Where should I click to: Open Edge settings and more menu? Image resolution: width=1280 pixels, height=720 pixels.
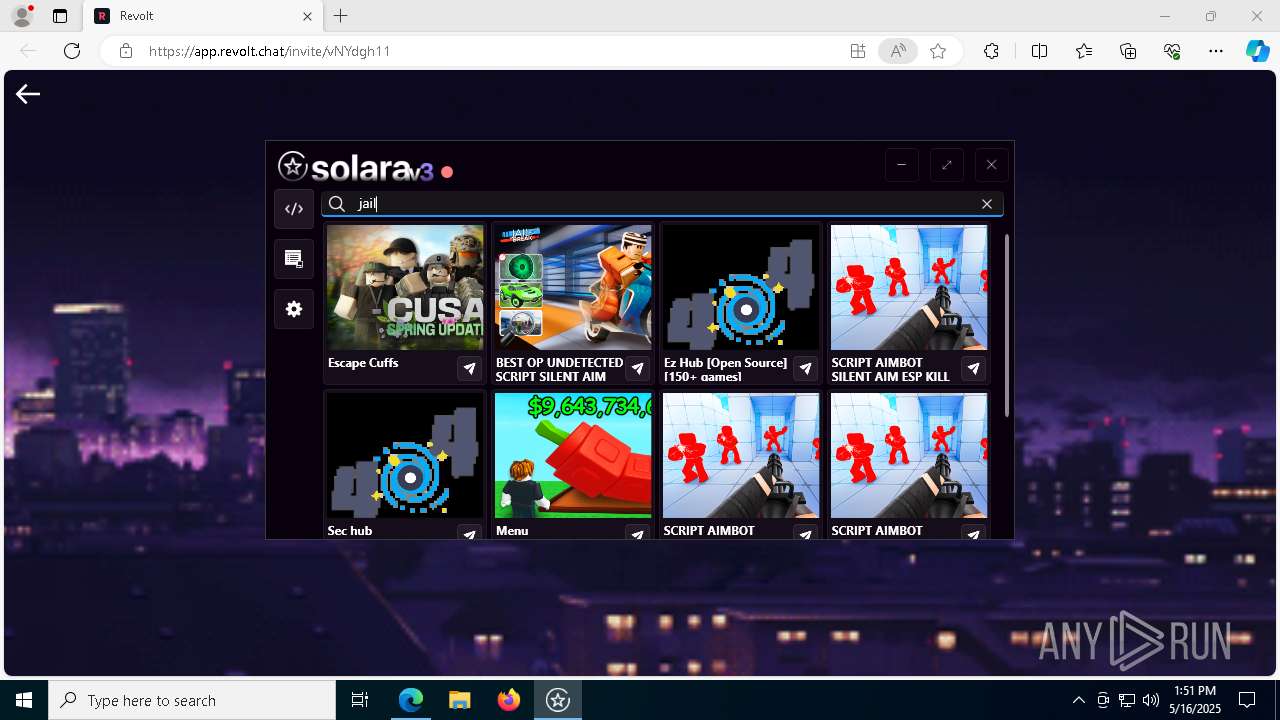coord(1216,51)
